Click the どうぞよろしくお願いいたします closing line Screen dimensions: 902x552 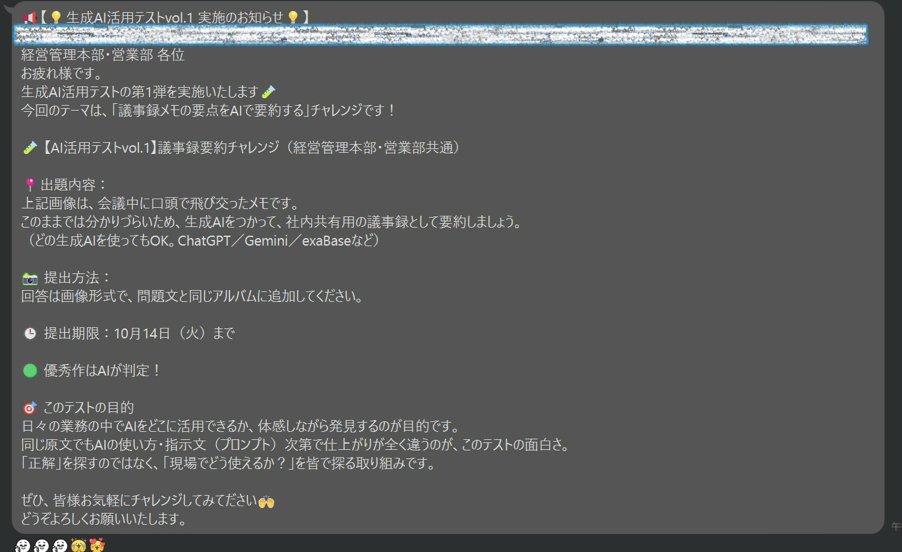[103, 520]
